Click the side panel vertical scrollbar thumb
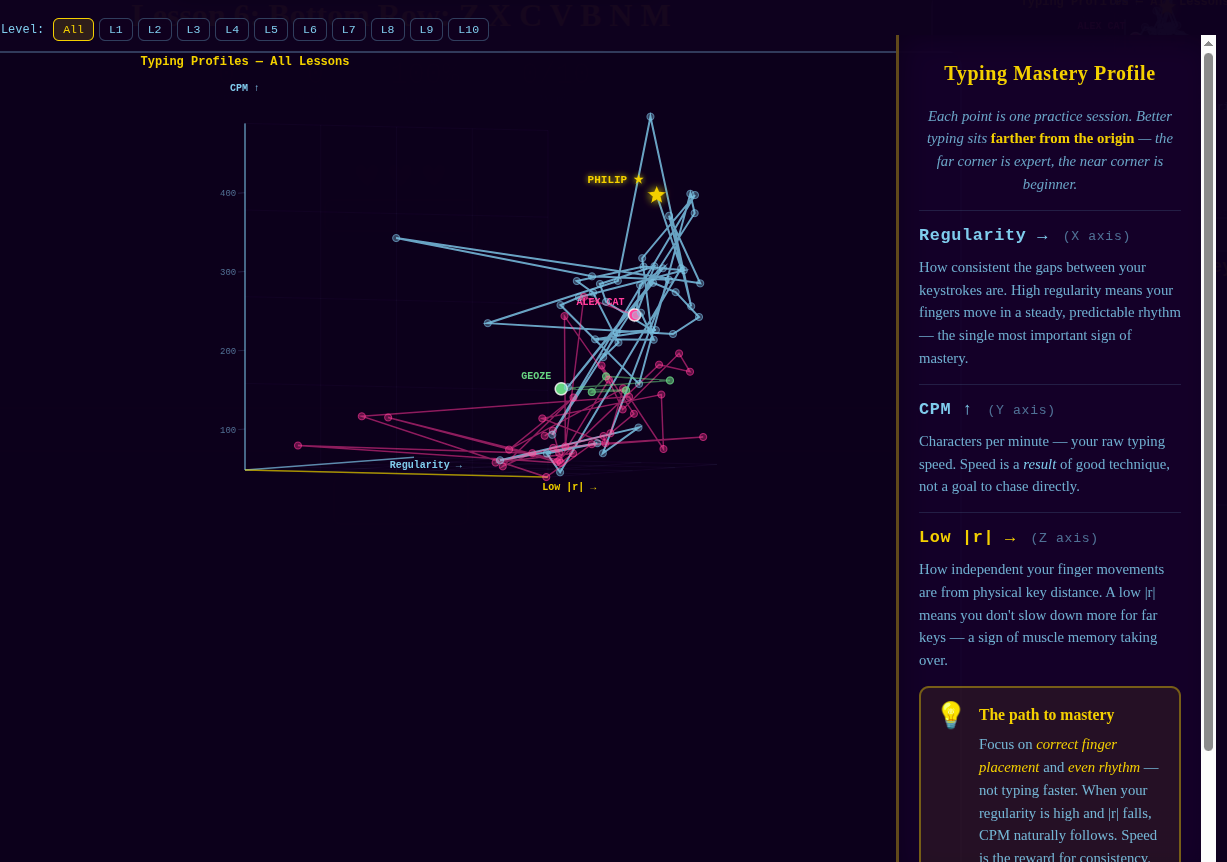 pyautogui.click(x=1208, y=401)
